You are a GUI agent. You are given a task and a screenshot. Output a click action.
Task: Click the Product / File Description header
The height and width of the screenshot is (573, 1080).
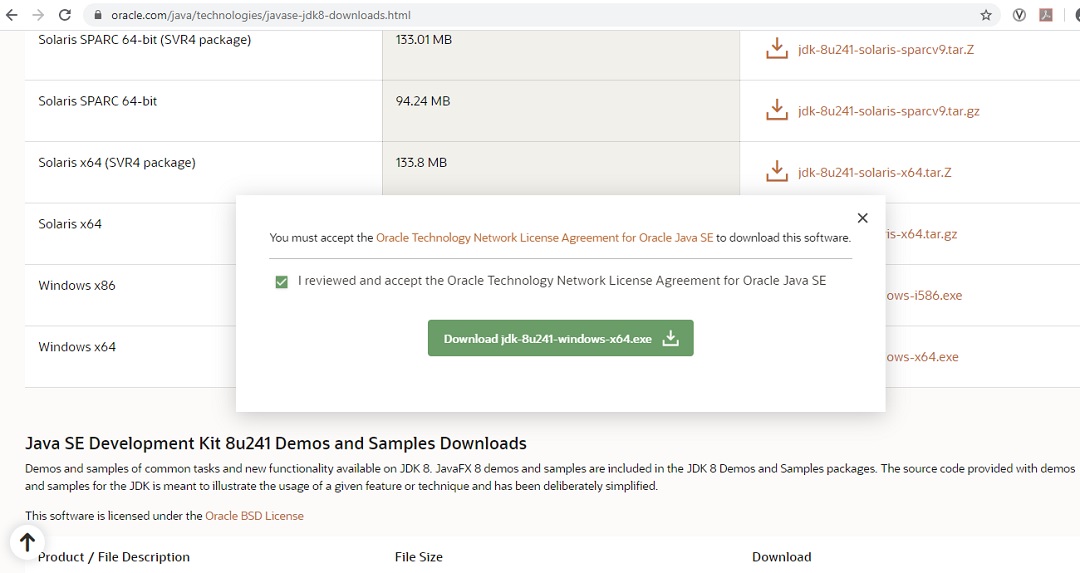[114, 556]
